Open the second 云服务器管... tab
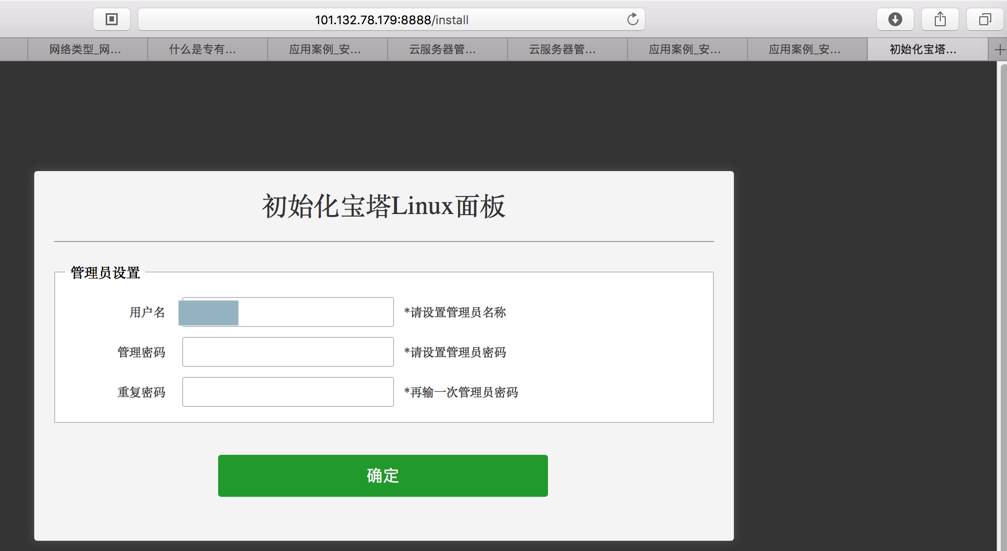This screenshot has width=1007, height=551. click(x=567, y=49)
